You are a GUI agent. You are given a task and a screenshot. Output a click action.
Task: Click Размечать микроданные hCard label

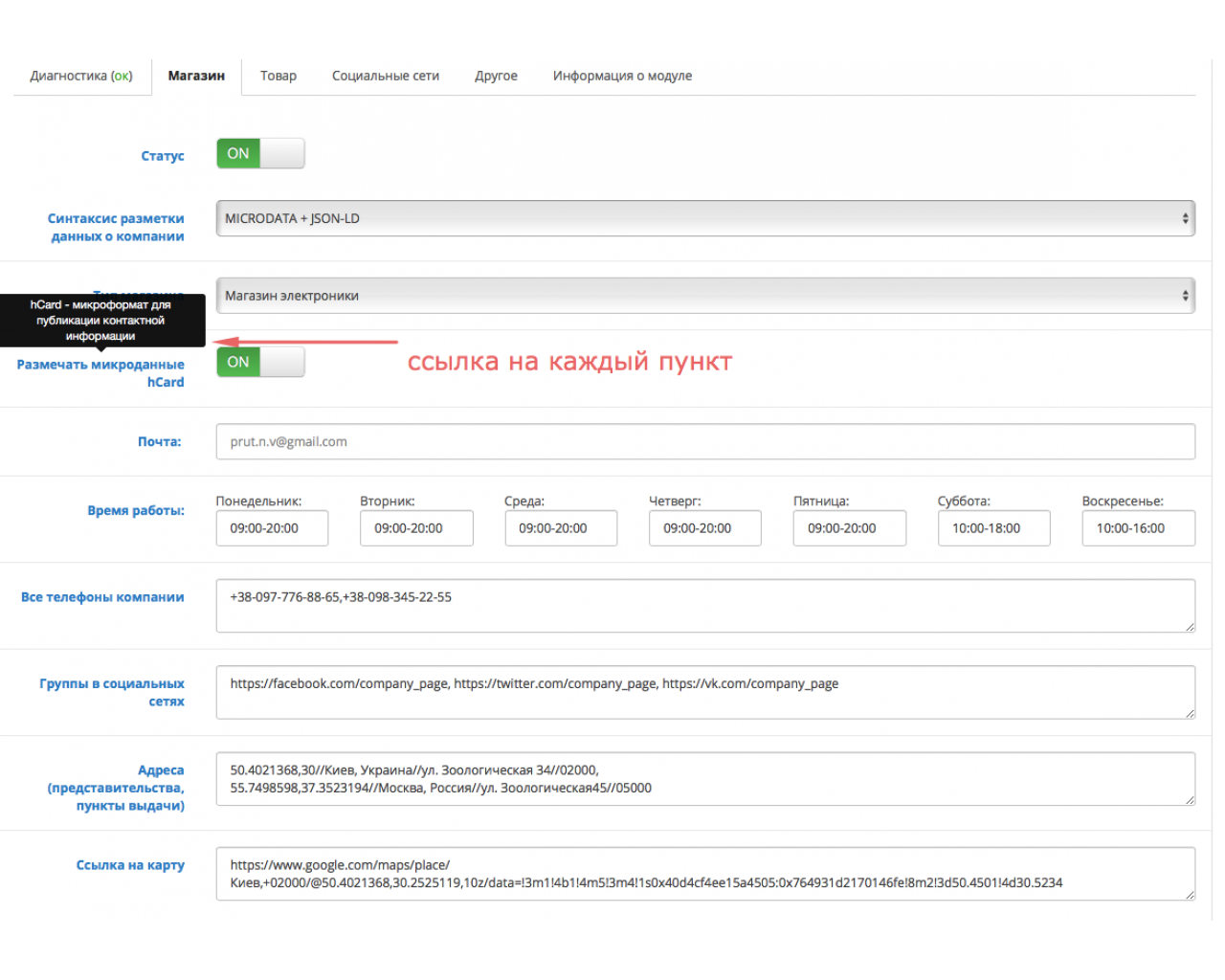[100, 373]
